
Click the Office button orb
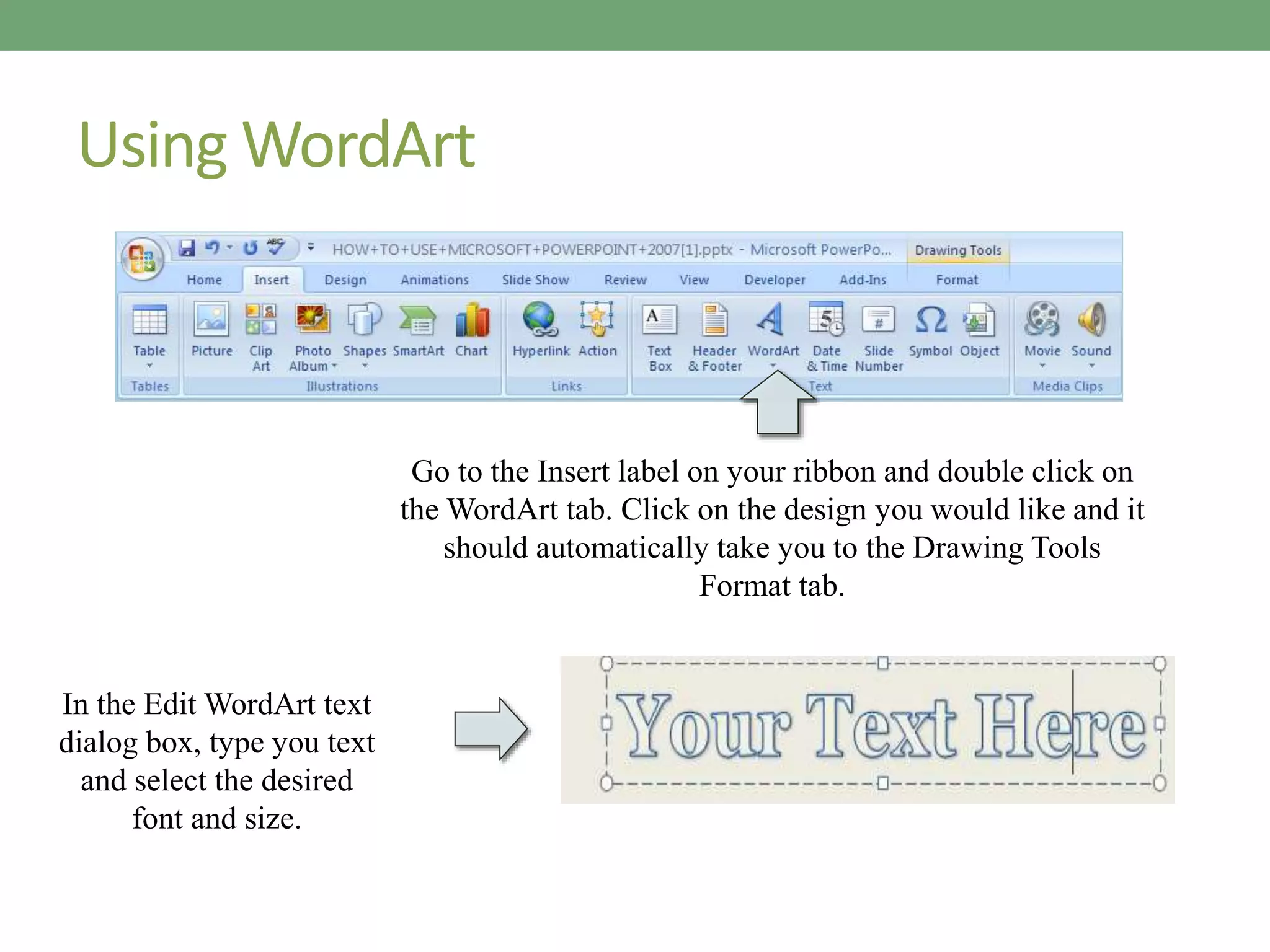[143, 258]
